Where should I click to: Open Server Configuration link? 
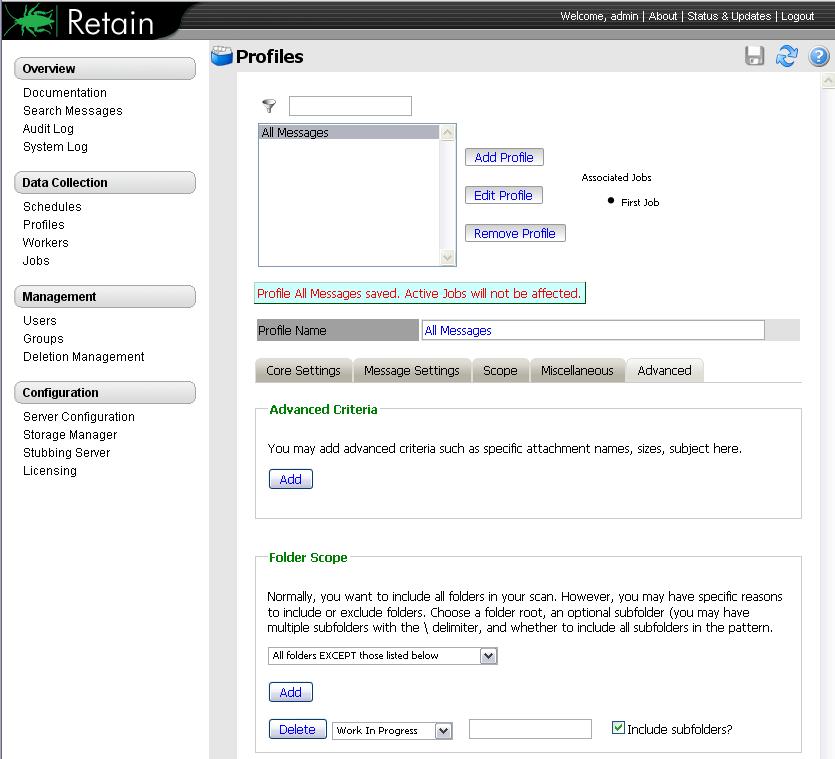coord(79,417)
